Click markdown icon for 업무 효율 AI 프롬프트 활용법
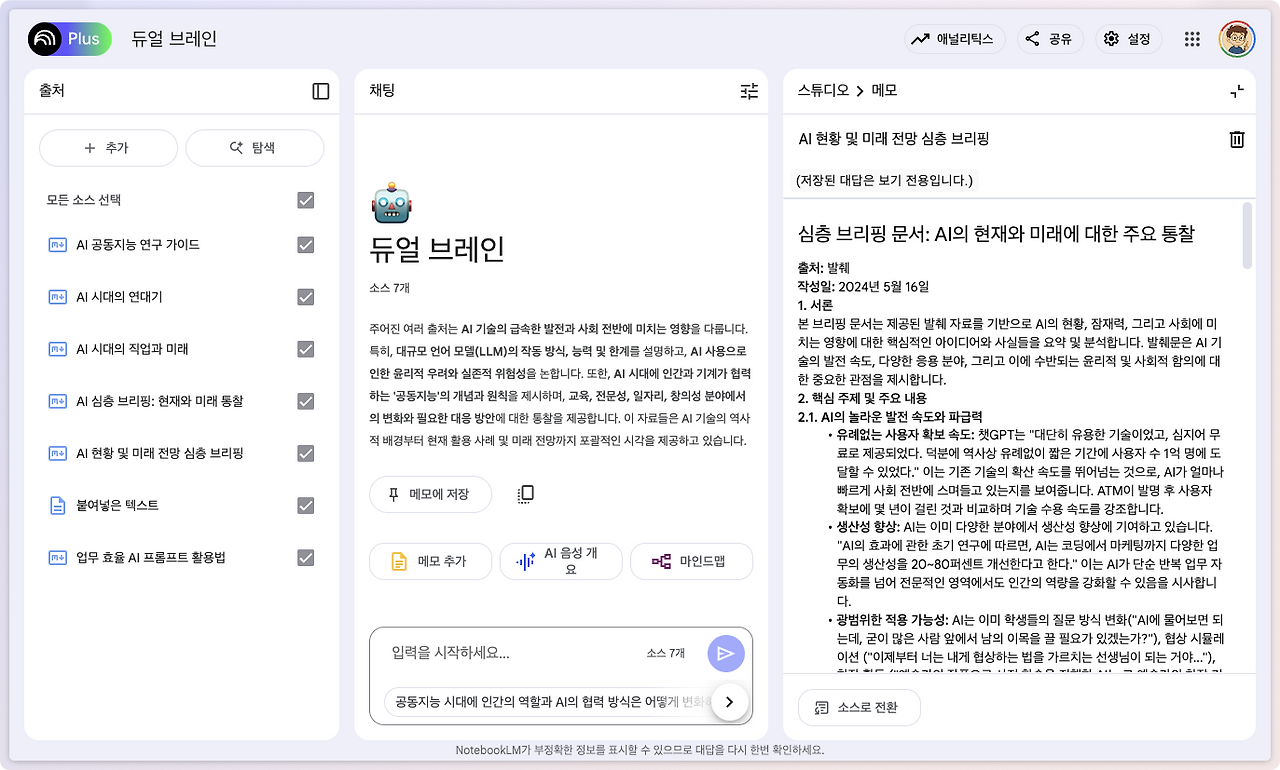The height and width of the screenshot is (770, 1280). pos(57,557)
